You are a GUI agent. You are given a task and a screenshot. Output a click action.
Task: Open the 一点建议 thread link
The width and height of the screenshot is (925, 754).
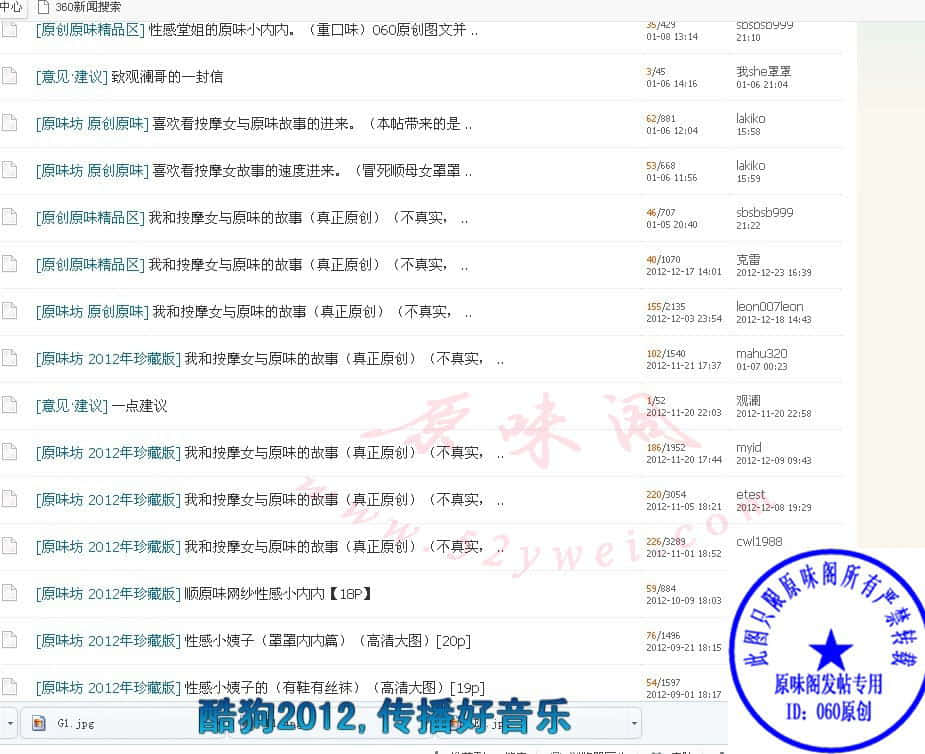pos(139,406)
